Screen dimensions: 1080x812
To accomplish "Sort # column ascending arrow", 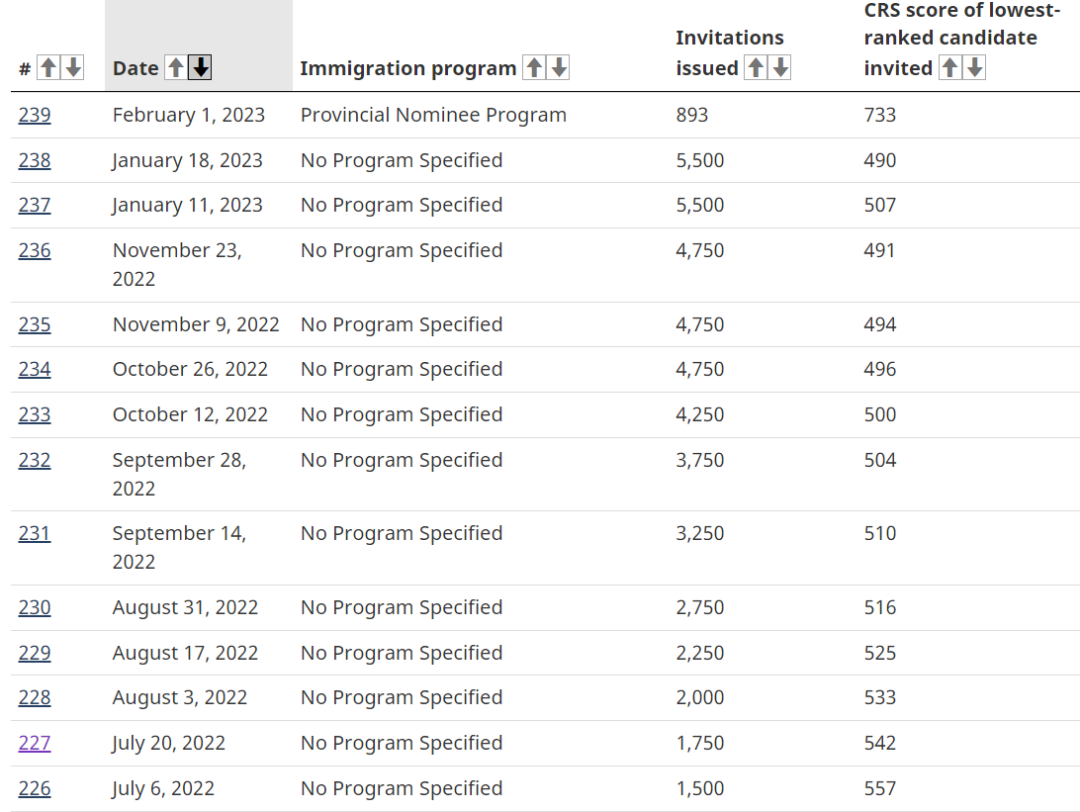I will tap(48, 68).
